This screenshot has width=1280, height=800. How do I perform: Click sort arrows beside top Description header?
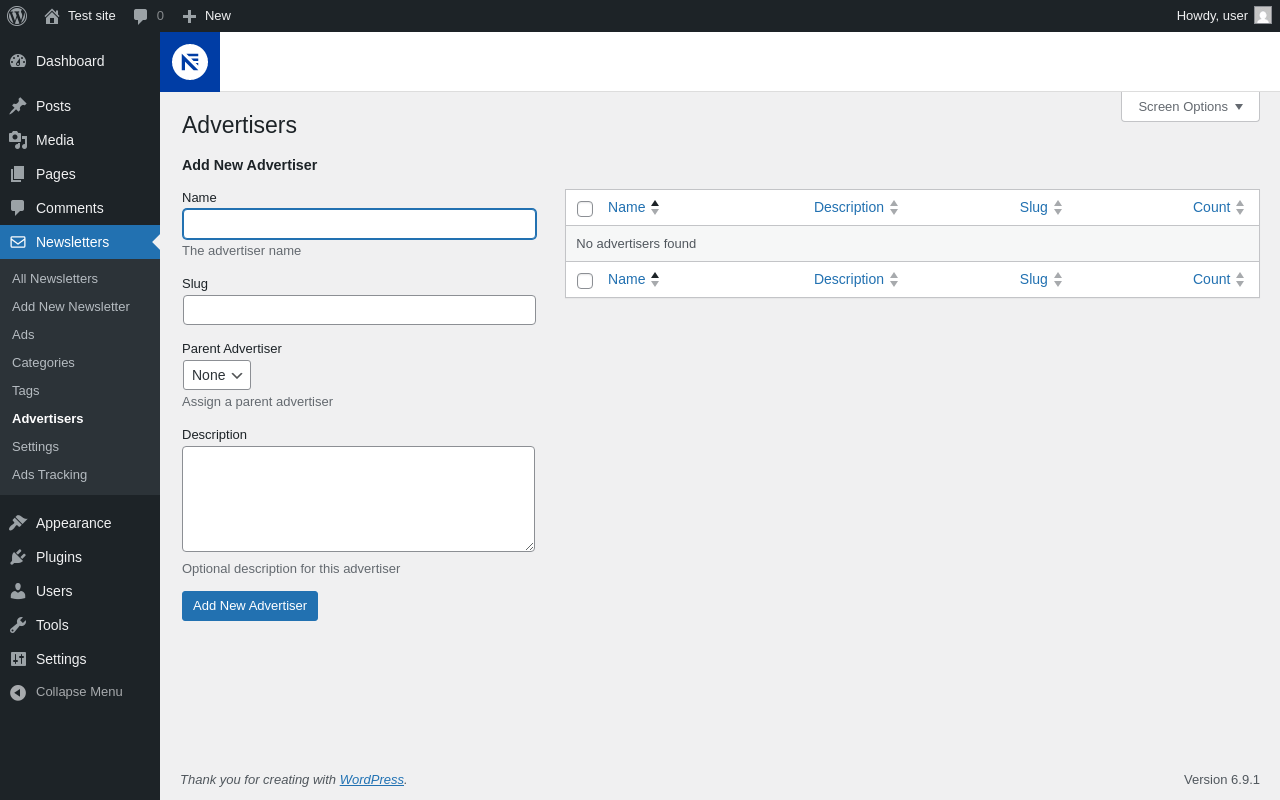coord(894,208)
